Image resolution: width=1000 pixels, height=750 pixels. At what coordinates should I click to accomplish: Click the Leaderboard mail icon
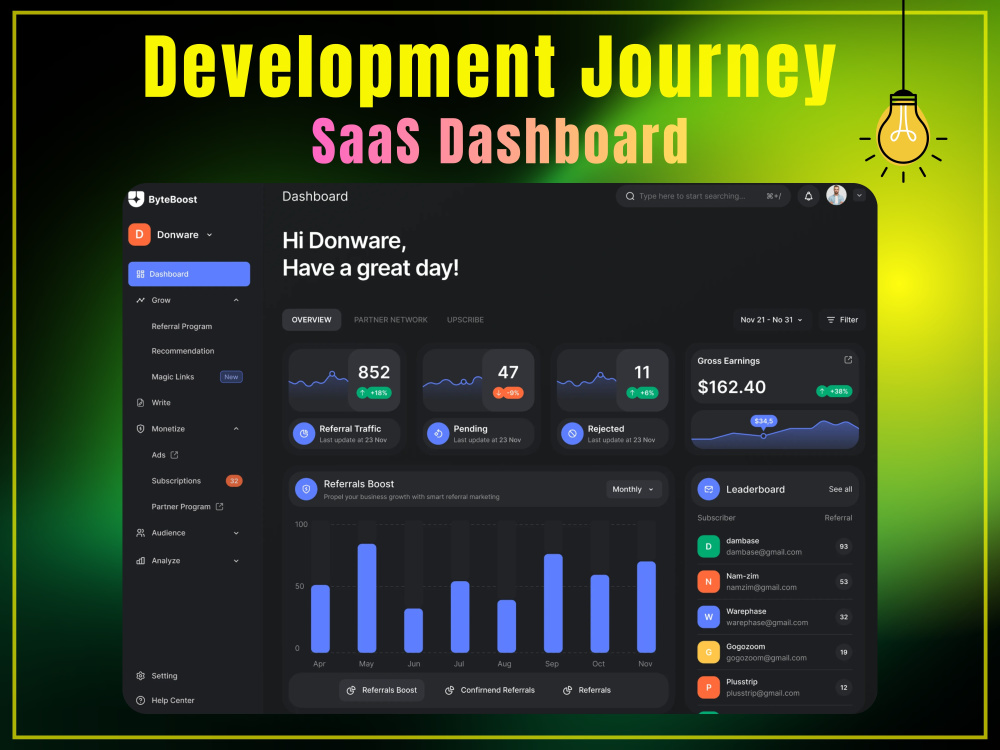tap(709, 489)
